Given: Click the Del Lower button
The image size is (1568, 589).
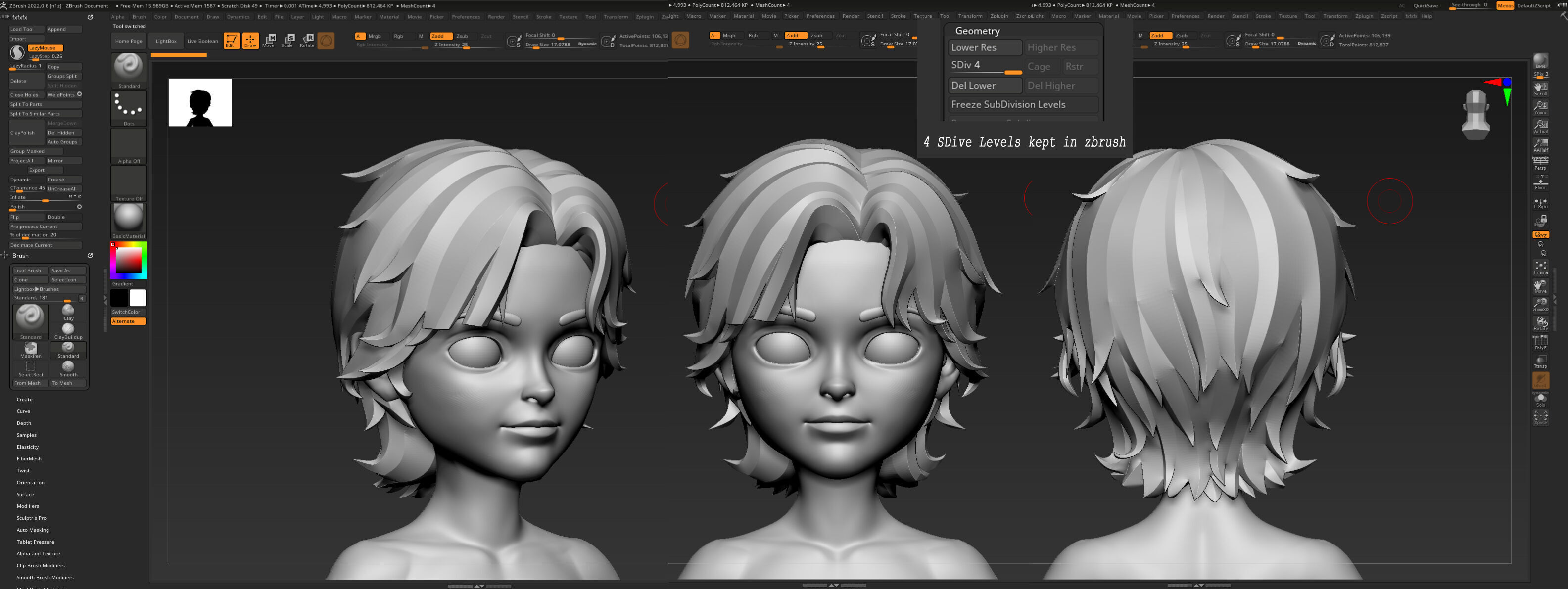Looking at the screenshot, I should (x=985, y=86).
